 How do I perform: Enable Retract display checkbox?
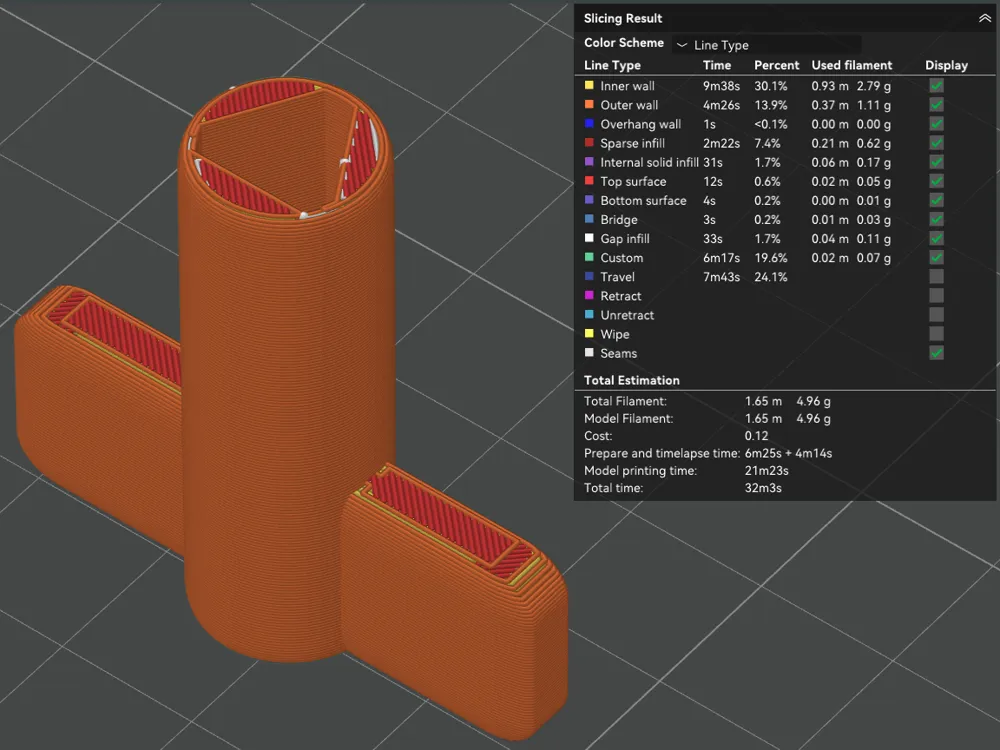point(936,296)
